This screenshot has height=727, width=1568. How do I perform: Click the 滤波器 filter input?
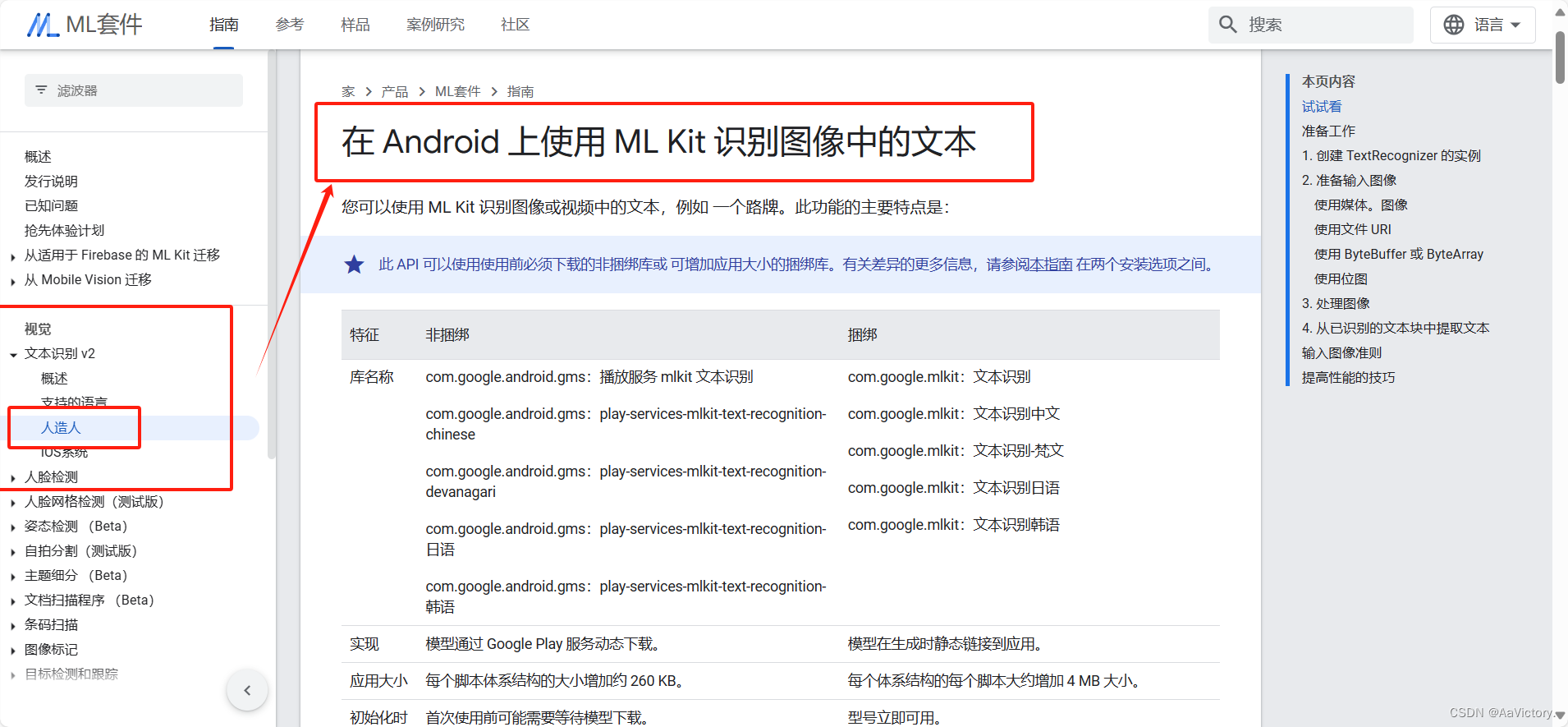[x=134, y=90]
